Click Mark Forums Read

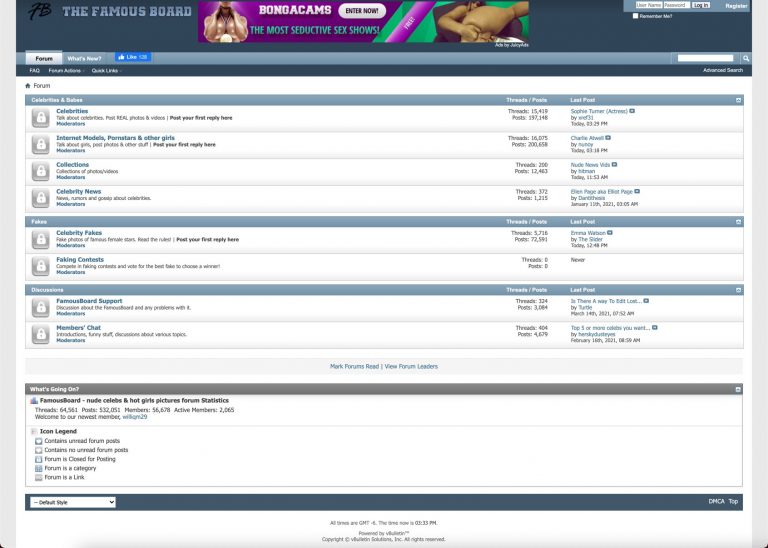click(x=354, y=366)
